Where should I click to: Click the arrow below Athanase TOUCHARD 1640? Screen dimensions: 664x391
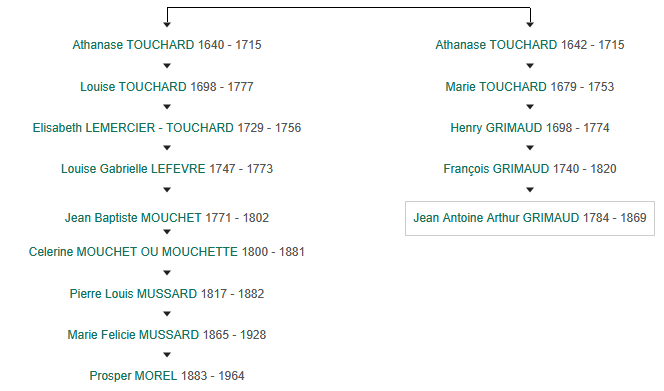(167, 66)
